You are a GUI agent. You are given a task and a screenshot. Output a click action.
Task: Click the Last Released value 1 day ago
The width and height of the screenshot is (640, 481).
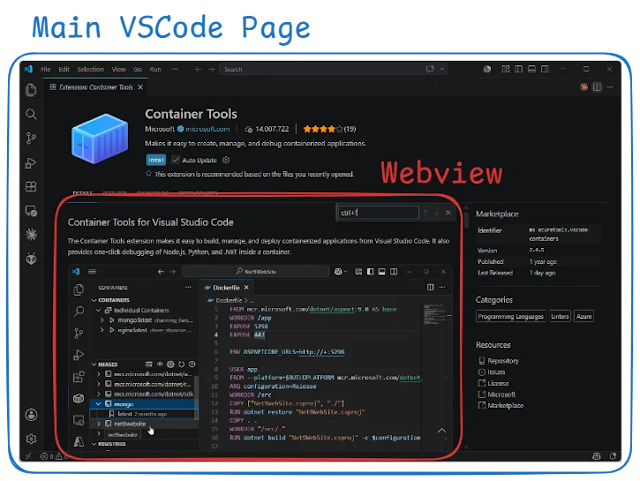(x=542, y=273)
